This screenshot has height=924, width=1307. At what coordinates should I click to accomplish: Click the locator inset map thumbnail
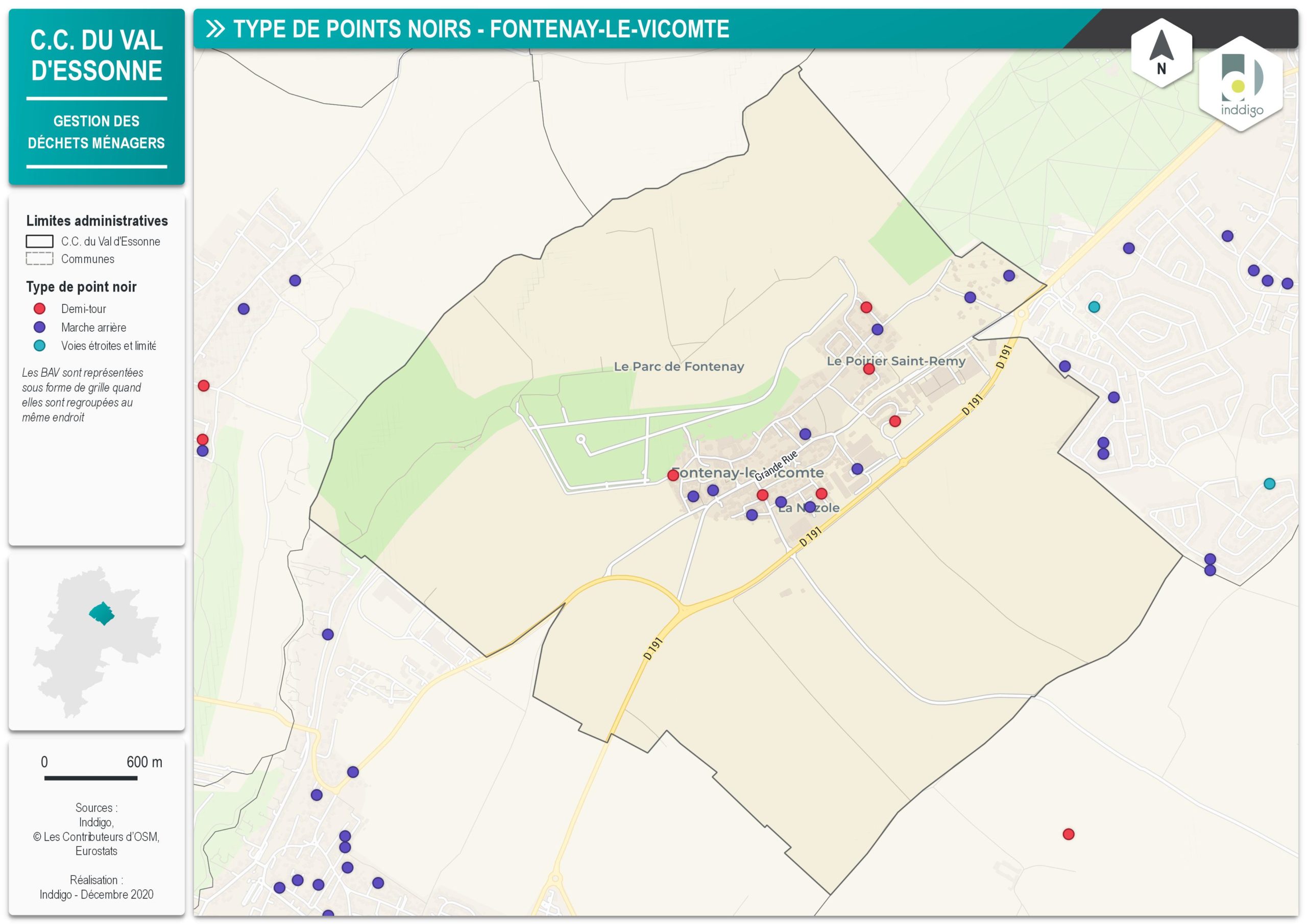point(97,642)
